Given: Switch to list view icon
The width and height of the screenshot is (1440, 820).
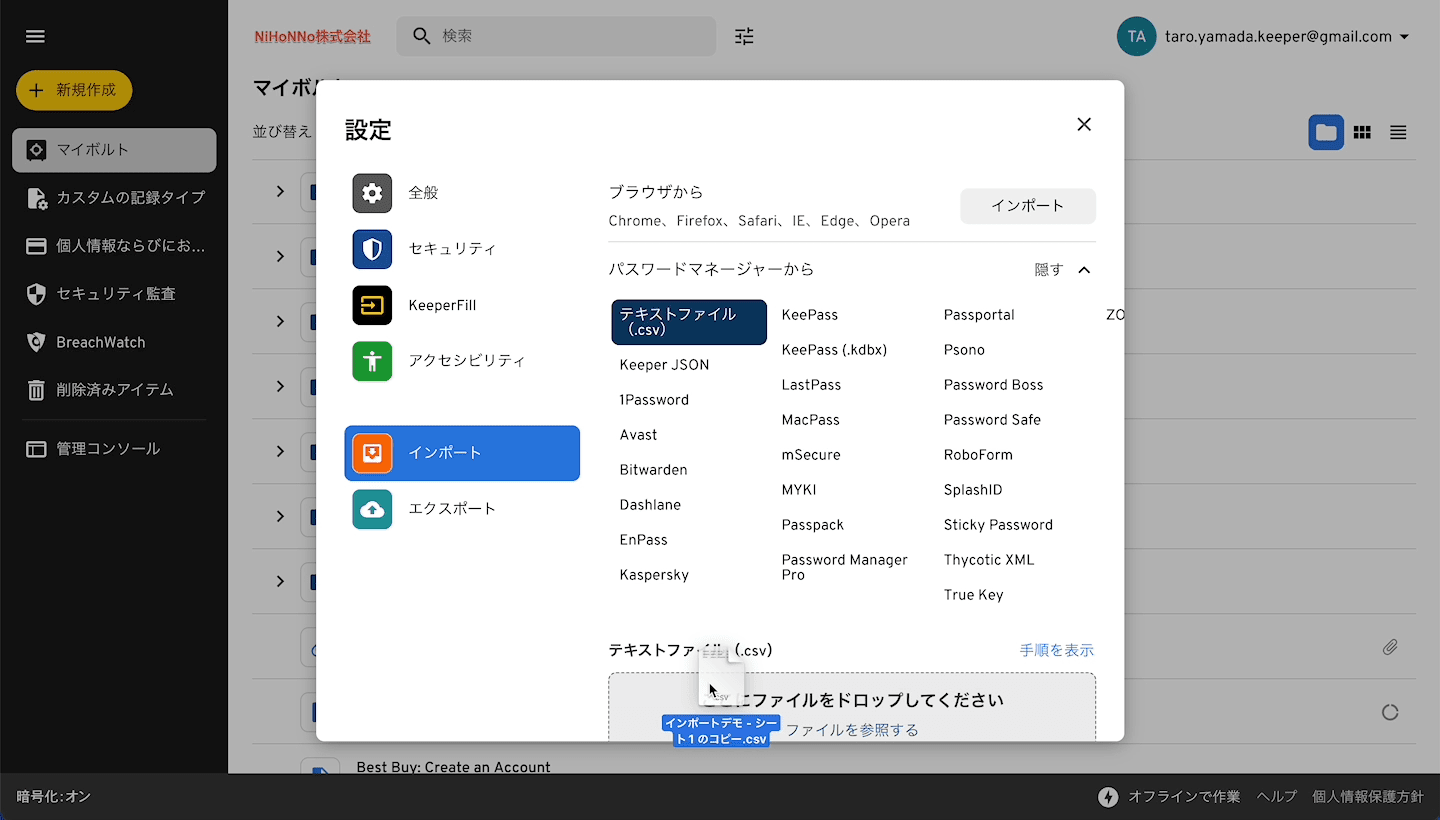Looking at the screenshot, I should pos(1398,132).
